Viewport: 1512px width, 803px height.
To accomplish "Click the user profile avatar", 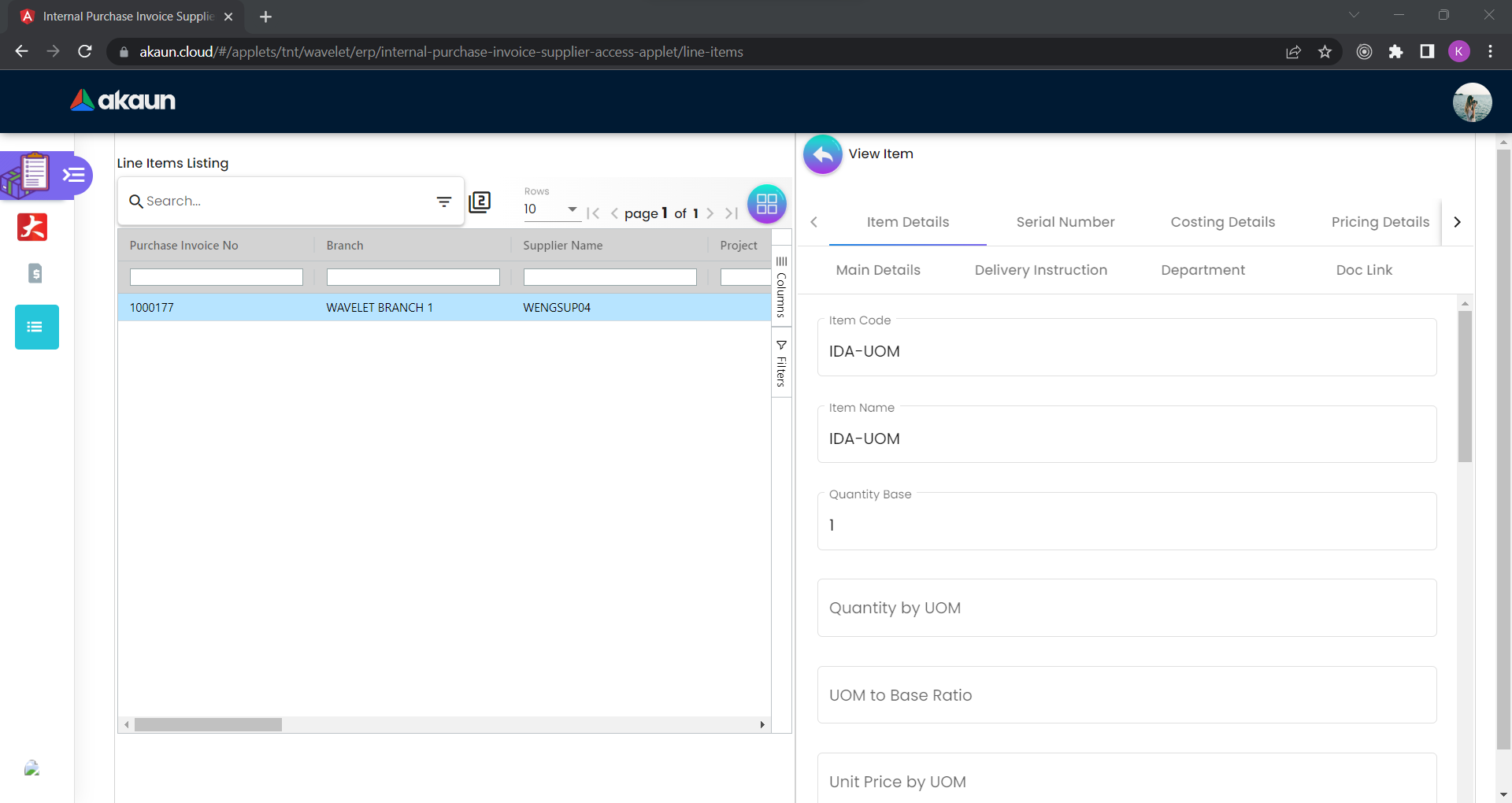I will (1471, 102).
